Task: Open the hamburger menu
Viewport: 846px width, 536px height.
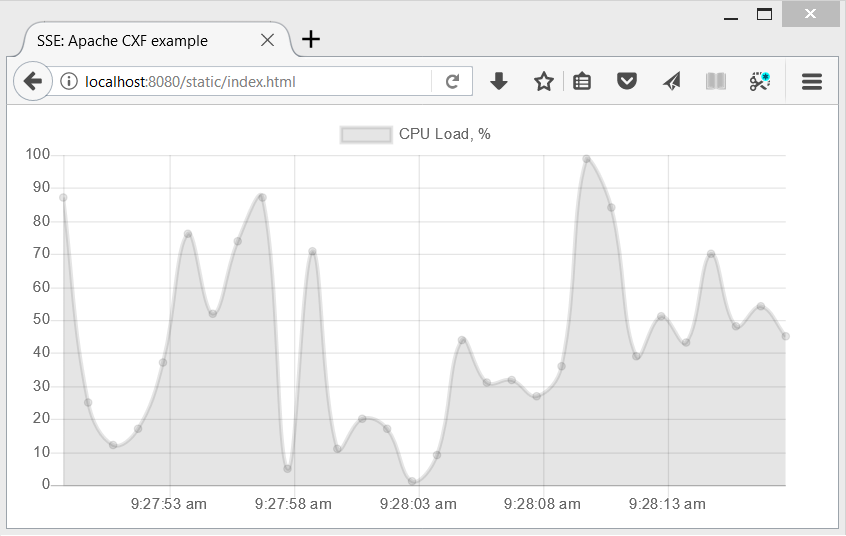Action: (x=811, y=82)
